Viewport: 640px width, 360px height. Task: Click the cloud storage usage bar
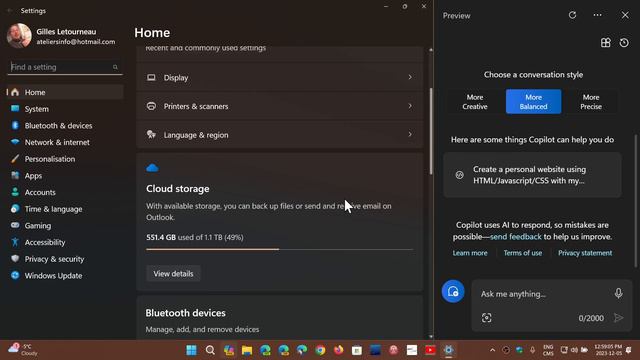point(280,249)
